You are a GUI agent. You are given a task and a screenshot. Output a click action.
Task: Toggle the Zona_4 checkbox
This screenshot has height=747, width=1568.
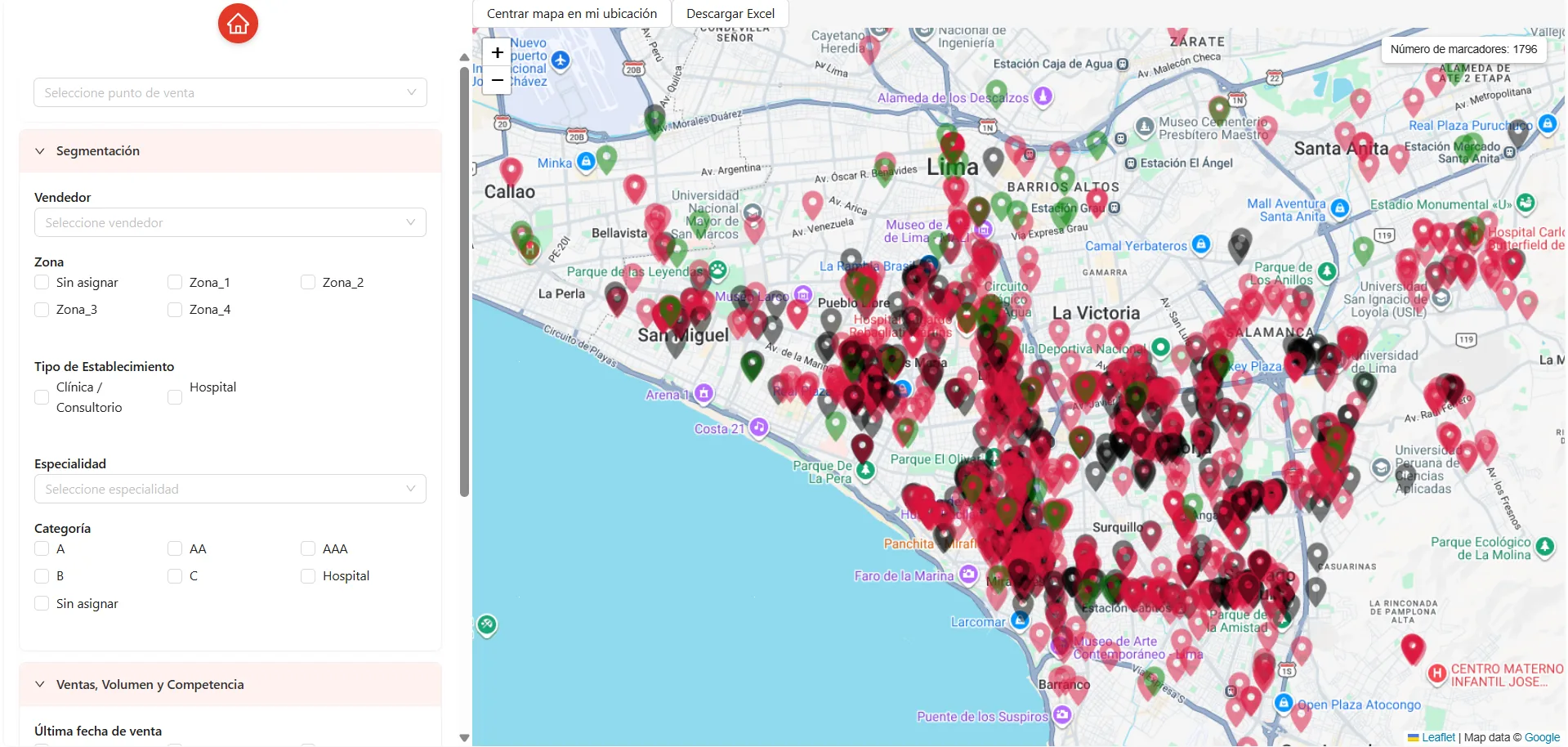click(x=175, y=309)
